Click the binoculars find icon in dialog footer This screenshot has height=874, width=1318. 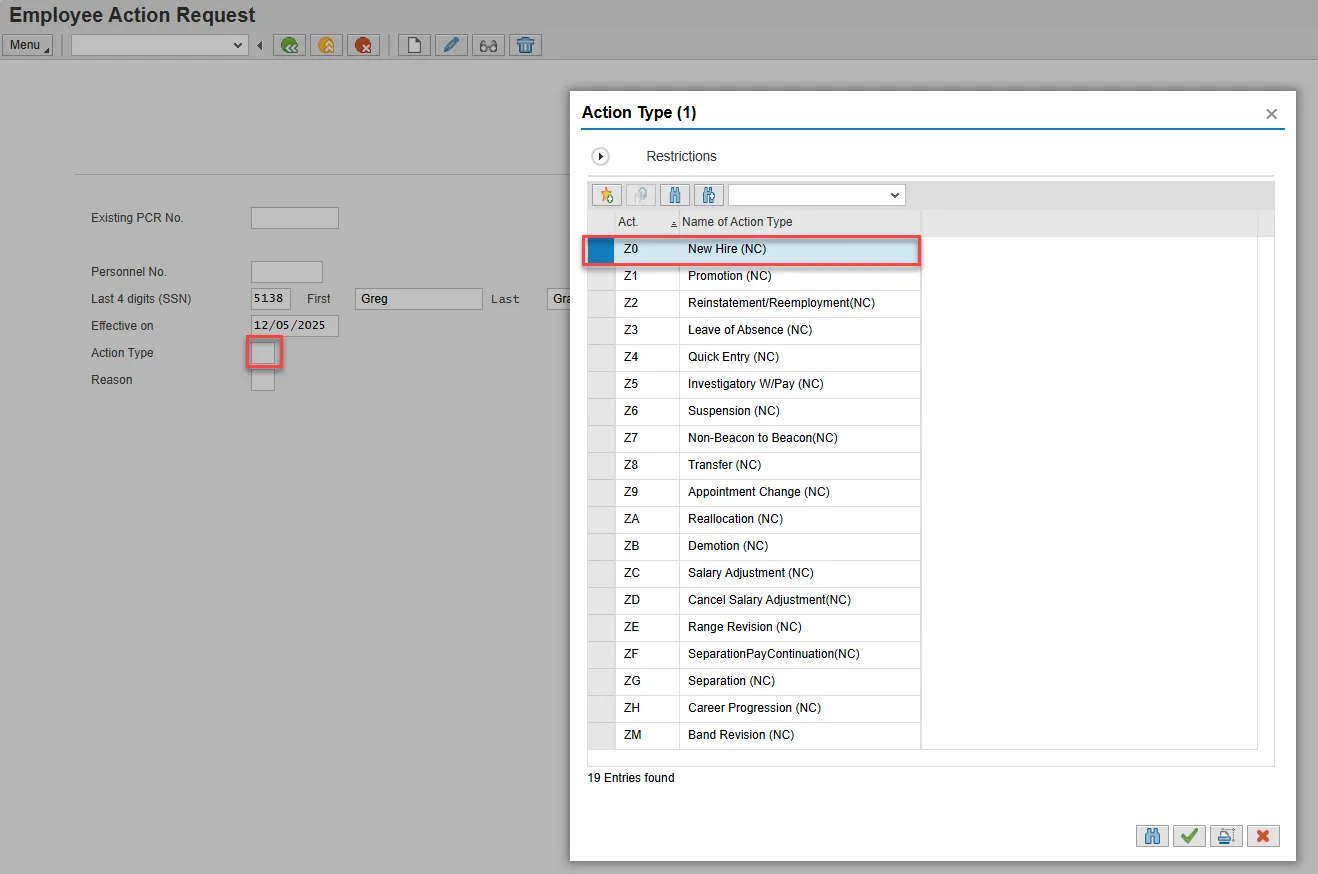pyautogui.click(x=1152, y=836)
